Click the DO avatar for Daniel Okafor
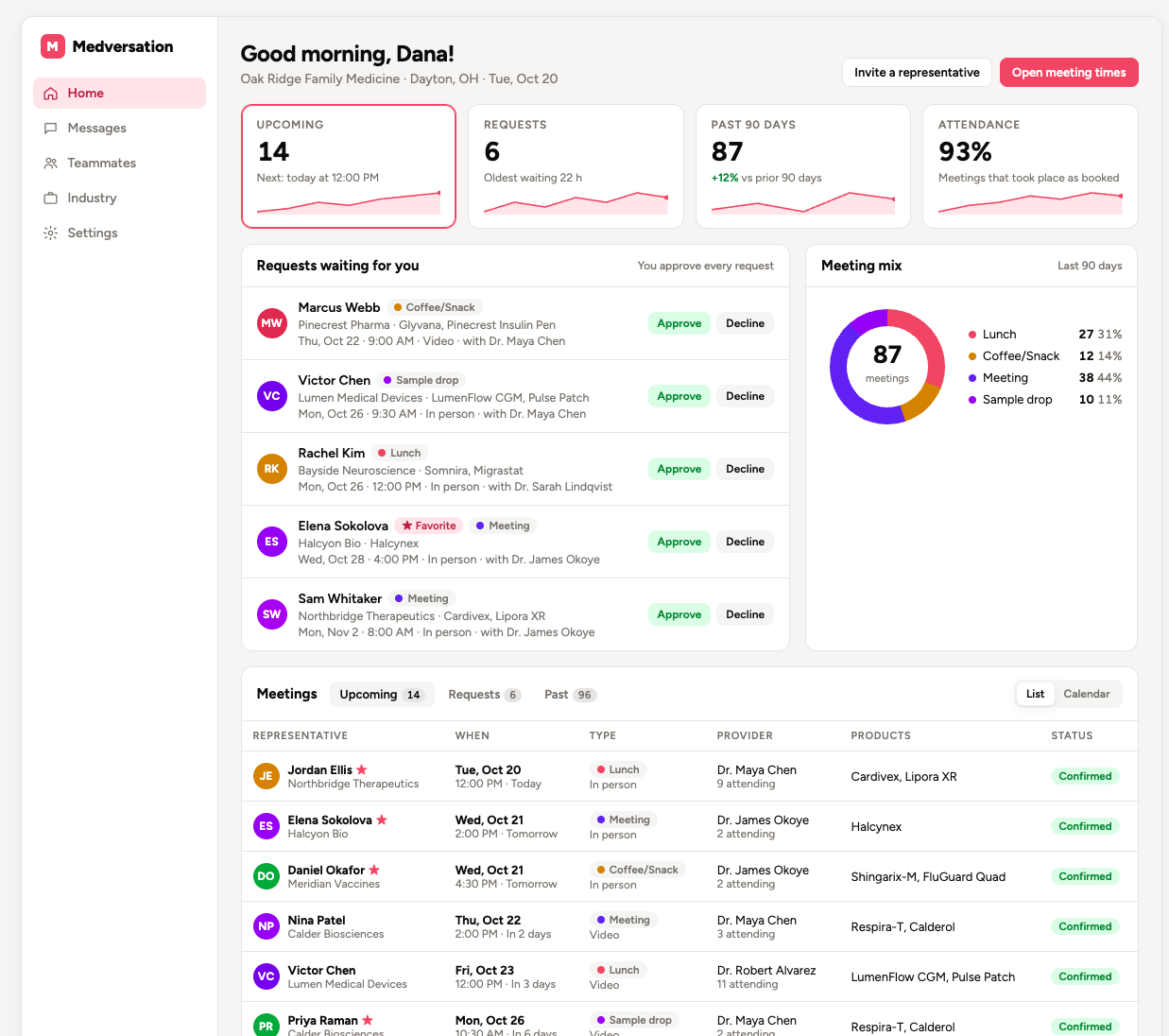 [x=266, y=876]
